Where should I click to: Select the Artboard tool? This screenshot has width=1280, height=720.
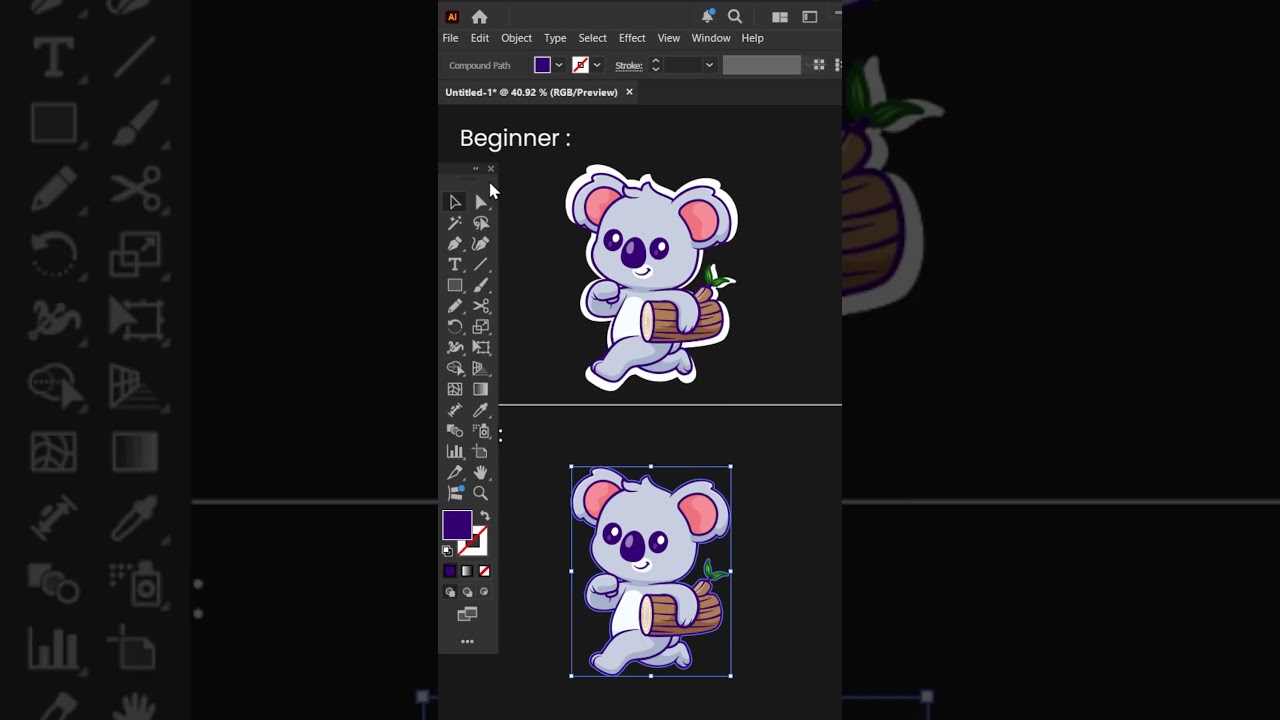[x=481, y=452]
